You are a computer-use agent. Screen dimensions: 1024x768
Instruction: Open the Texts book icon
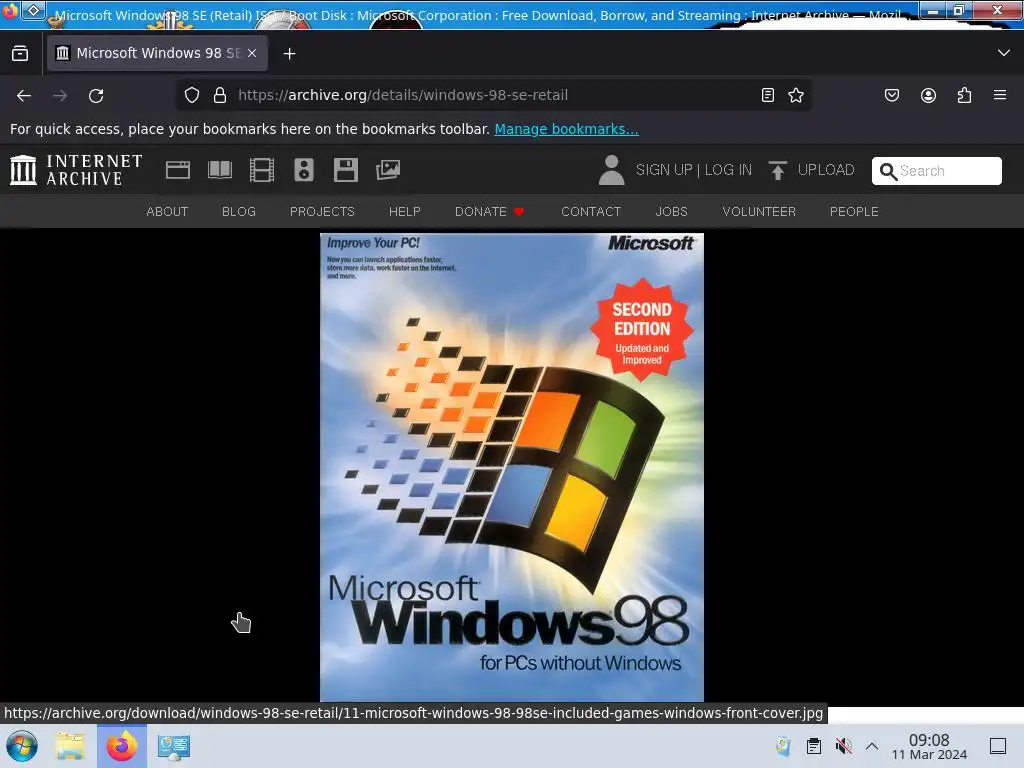tap(220, 170)
